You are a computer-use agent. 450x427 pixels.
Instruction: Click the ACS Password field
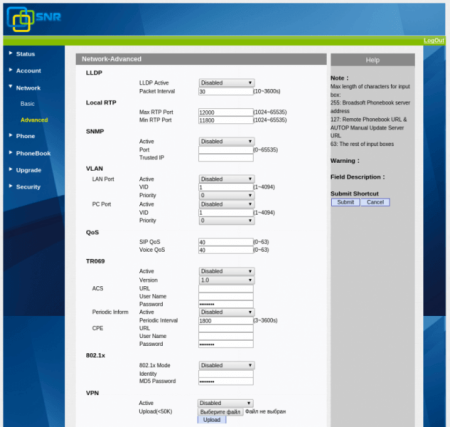click(226, 304)
